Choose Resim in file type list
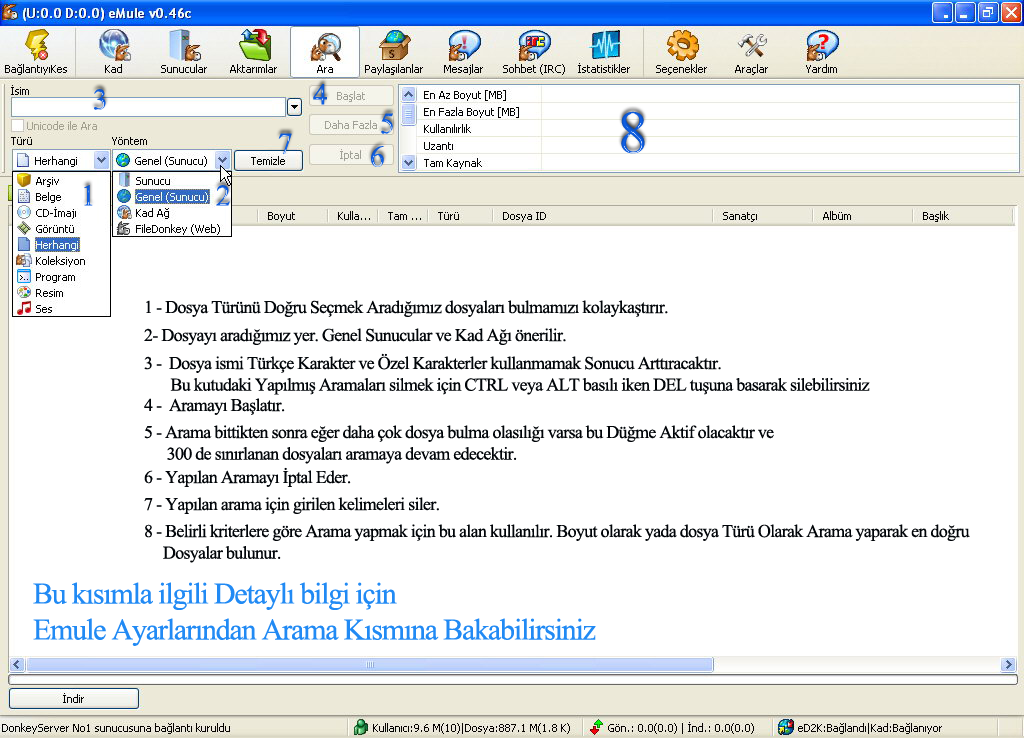This screenshot has height=738, width=1024. point(61,293)
